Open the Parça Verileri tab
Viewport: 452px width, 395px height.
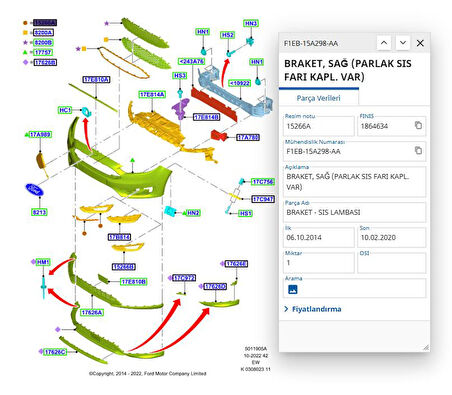click(318, 98)
